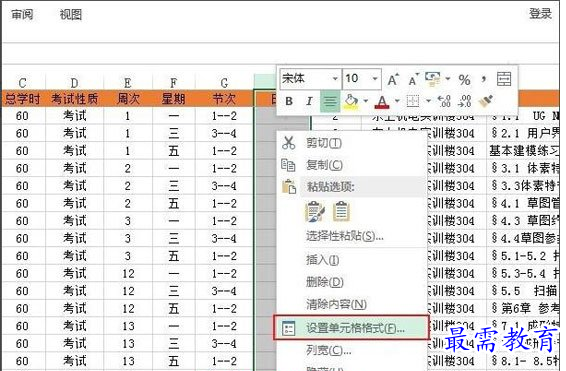
Task: Choose 删除(D) from the context menu
Action: (325, 282)
